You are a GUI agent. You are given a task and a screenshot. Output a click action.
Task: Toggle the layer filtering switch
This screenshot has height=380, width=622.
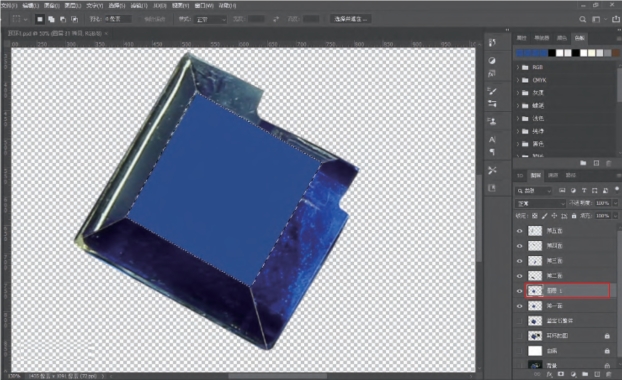tap(616, 189)
